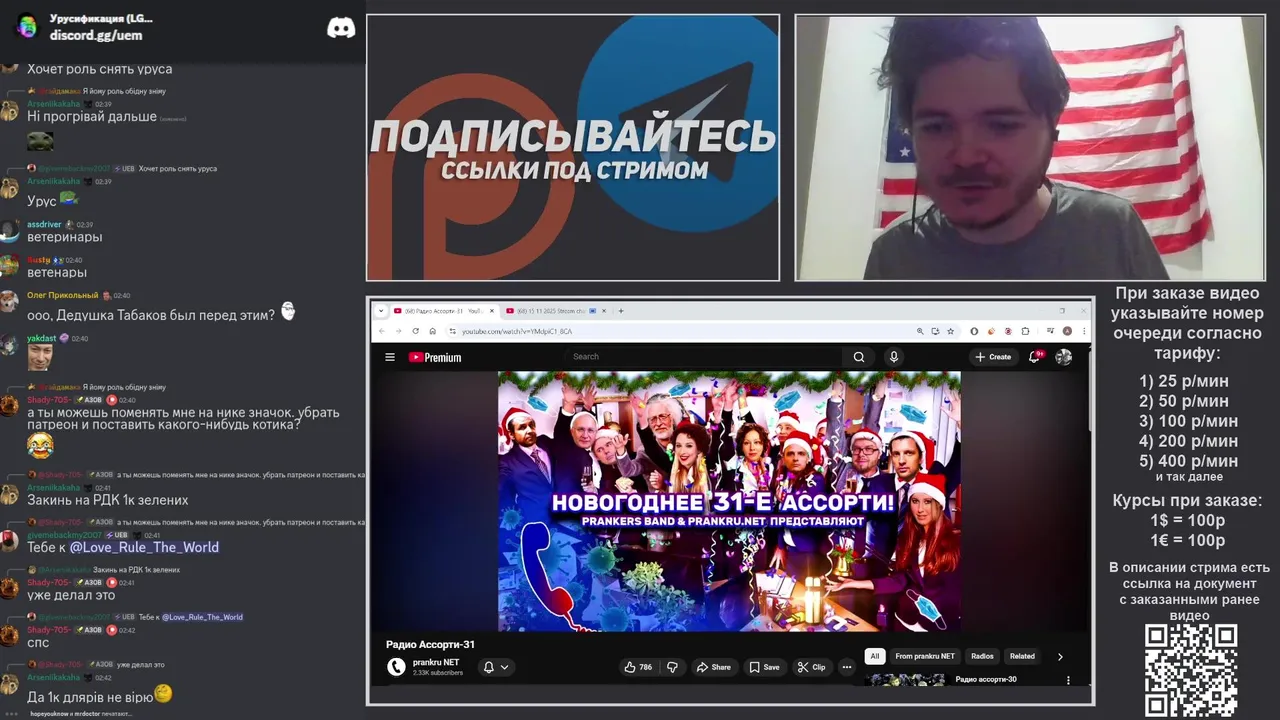Click the browser address bar URL
The image size is (1280, 720).
[517, 331]
